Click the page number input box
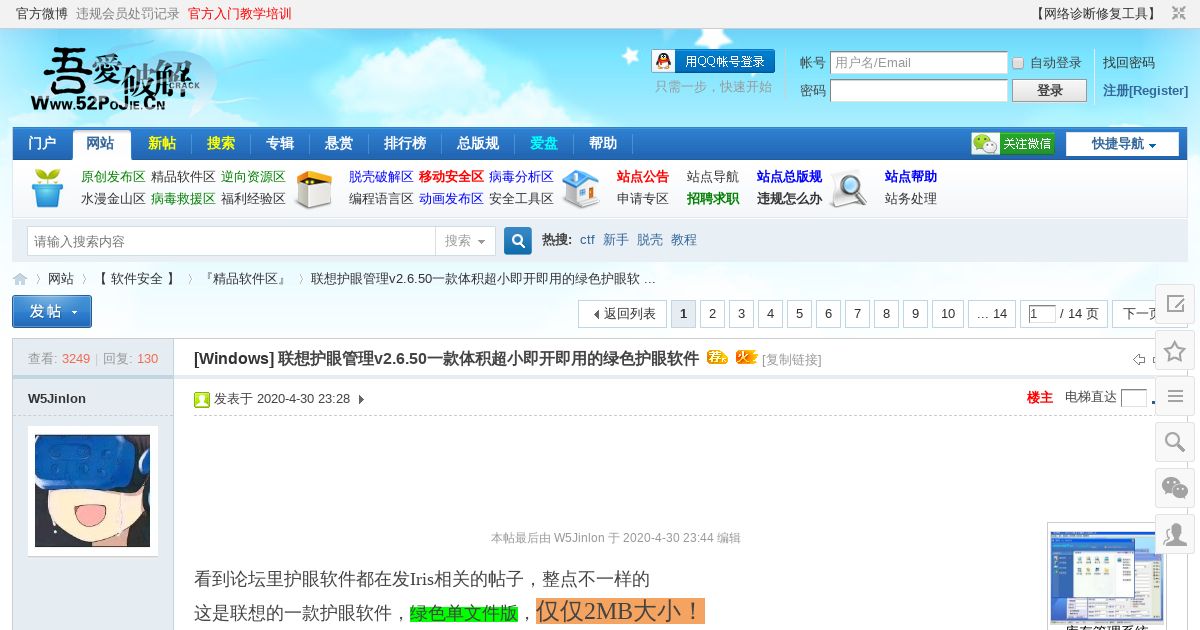Viewport: 1200px width, 630px height. coord(1042,314)
